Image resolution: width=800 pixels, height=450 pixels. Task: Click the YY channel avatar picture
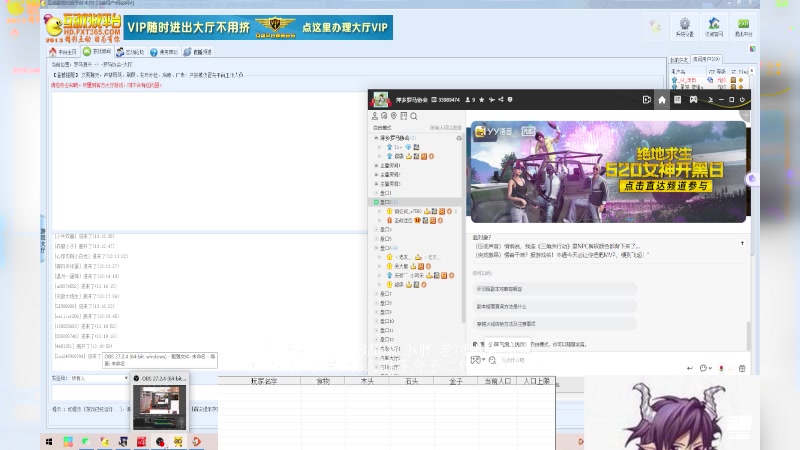(381, 99)
